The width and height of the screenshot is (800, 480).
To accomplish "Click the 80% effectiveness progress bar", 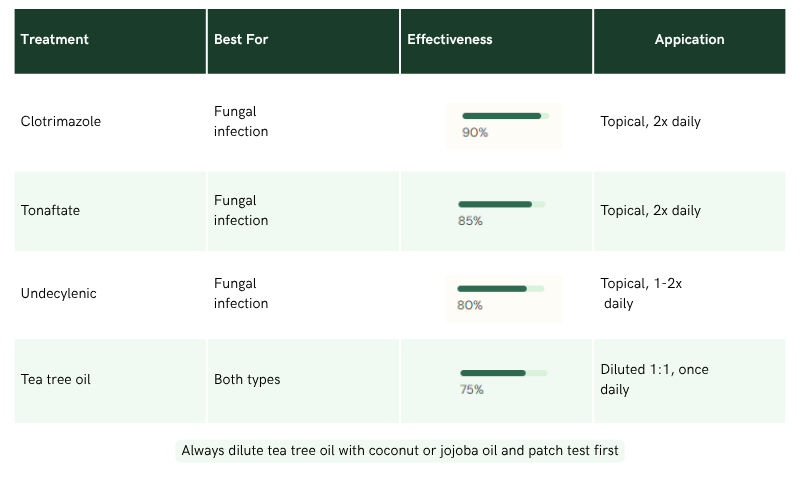I will click(x=500, y=288).
